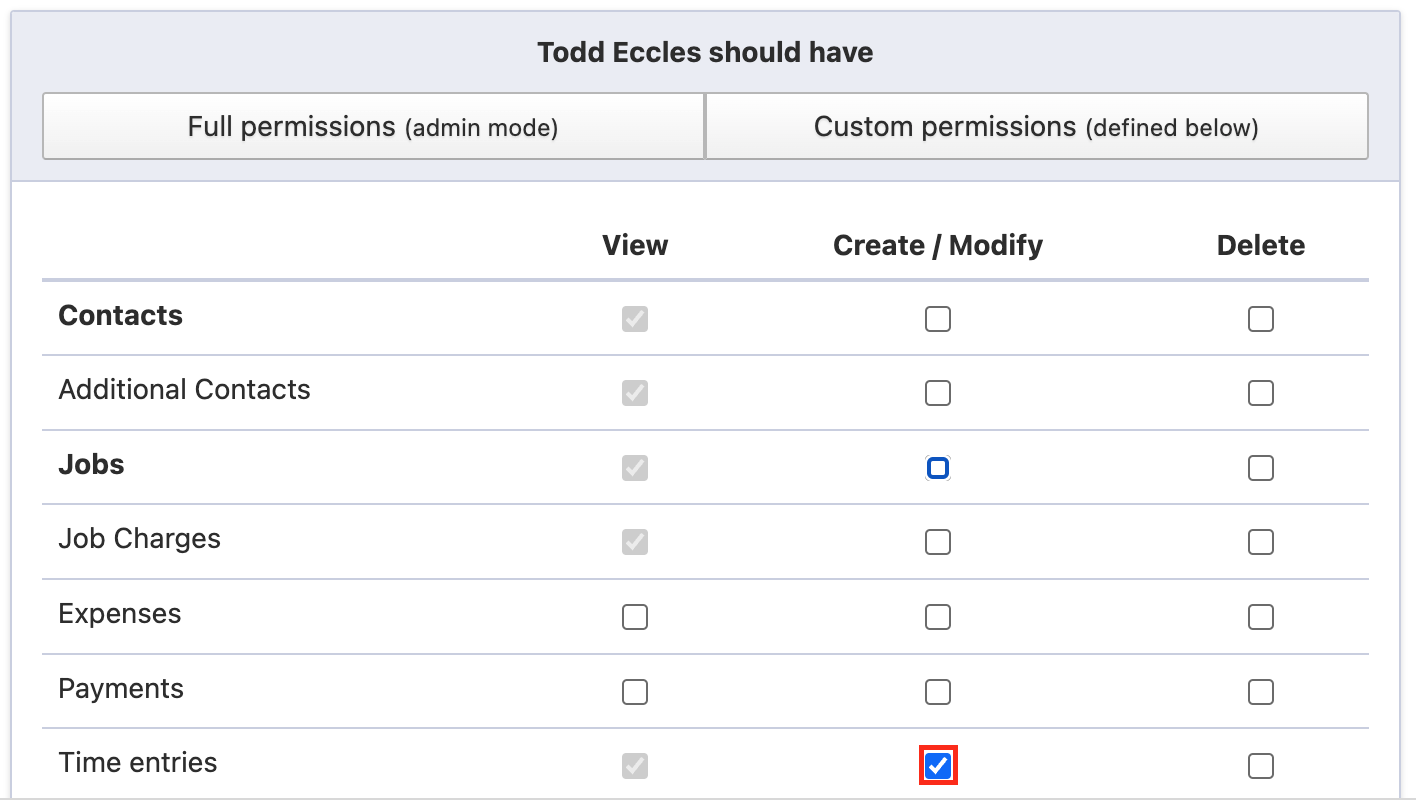Image resolution: width=1416 pixels, height=802 pixels.
Task: Enable Create / Modify for Contacts
Action: coord(938,319)
